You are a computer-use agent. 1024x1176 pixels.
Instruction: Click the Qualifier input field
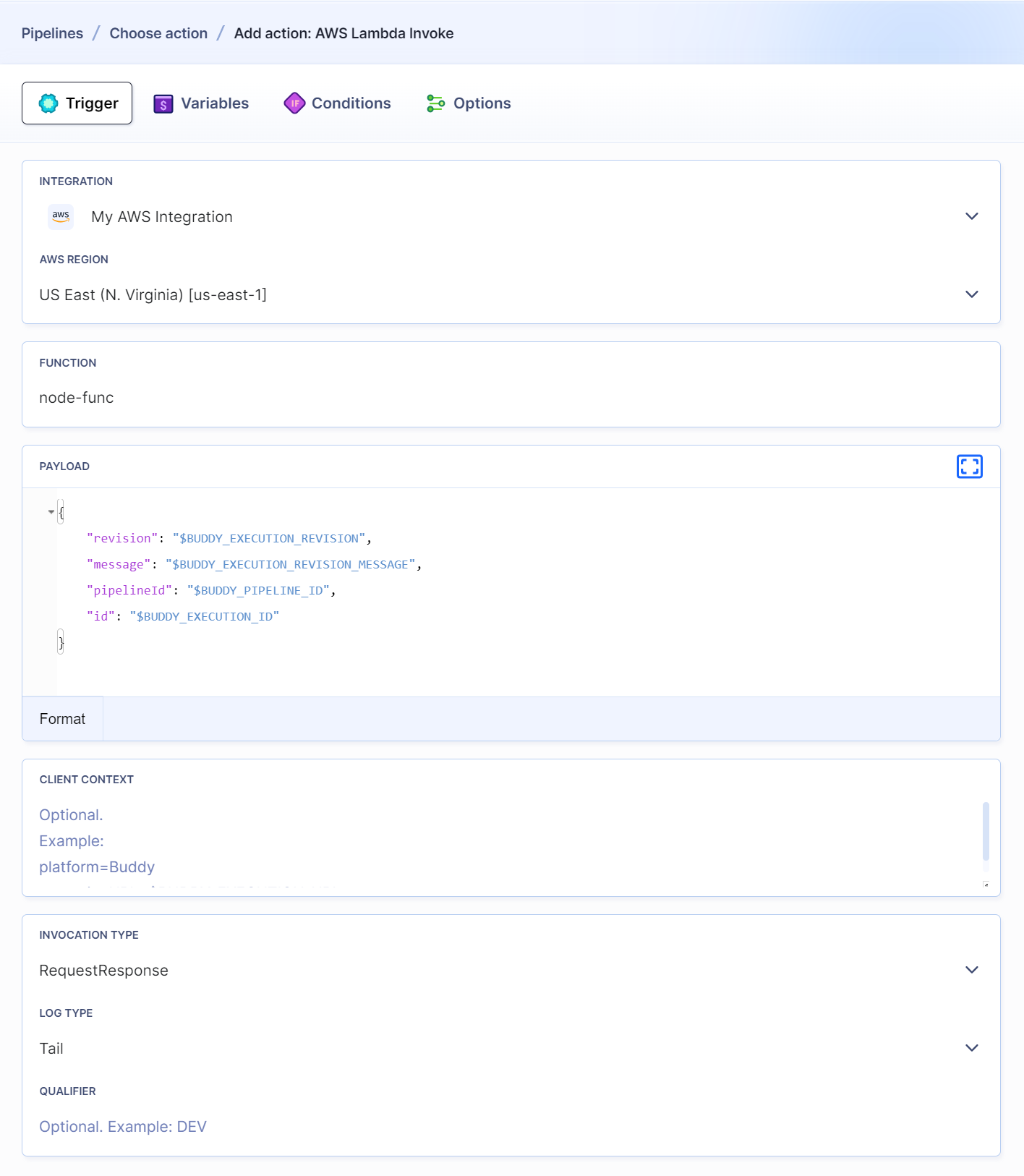(x=511, y=1127)
